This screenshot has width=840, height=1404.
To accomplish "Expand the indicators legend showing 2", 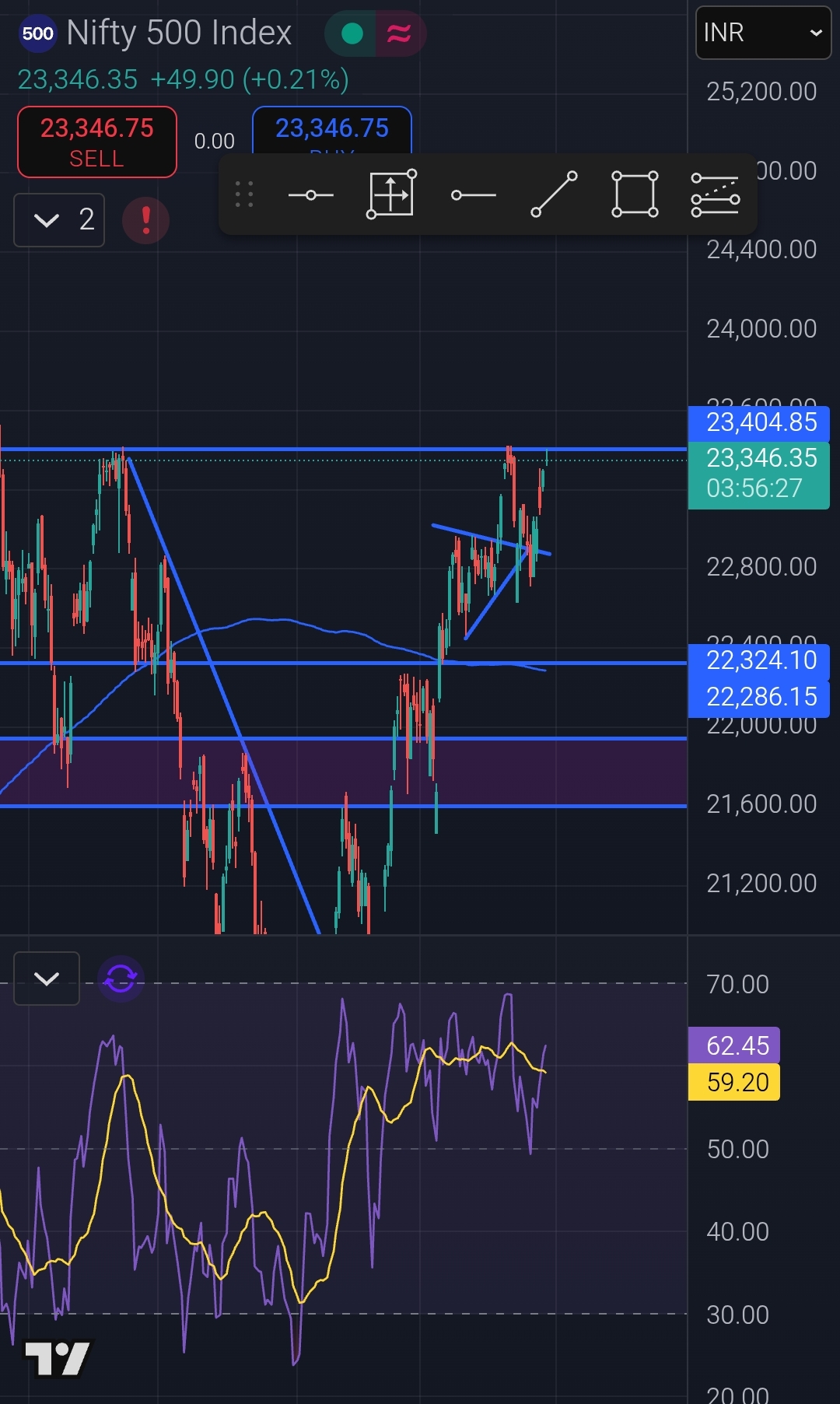I will [x=60, y=220].
